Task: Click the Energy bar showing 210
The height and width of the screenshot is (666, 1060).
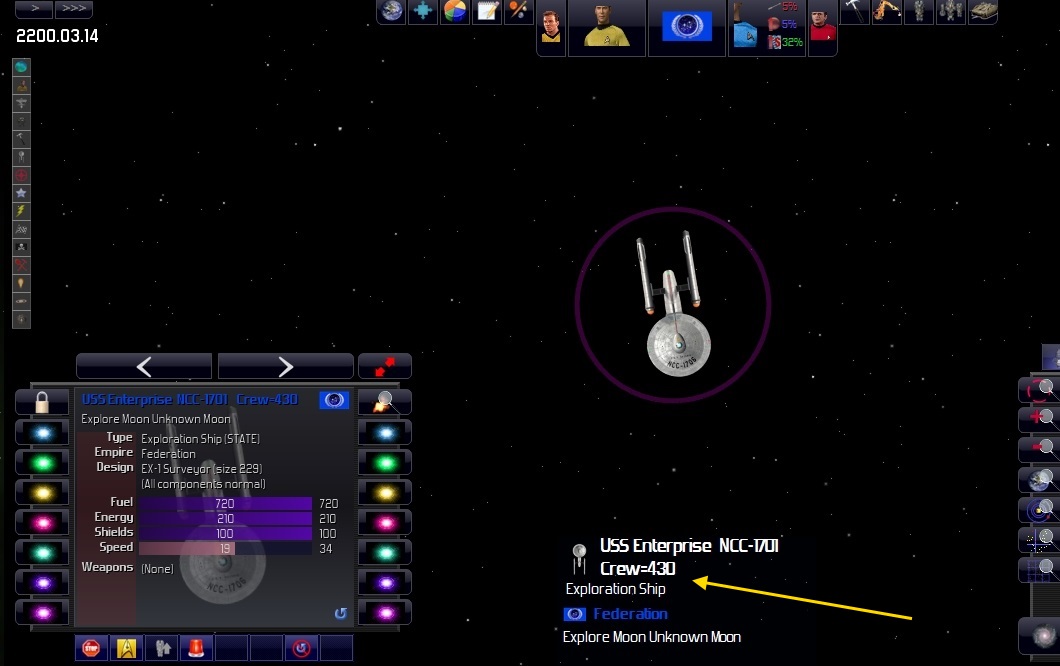Action: click(225, 519)
